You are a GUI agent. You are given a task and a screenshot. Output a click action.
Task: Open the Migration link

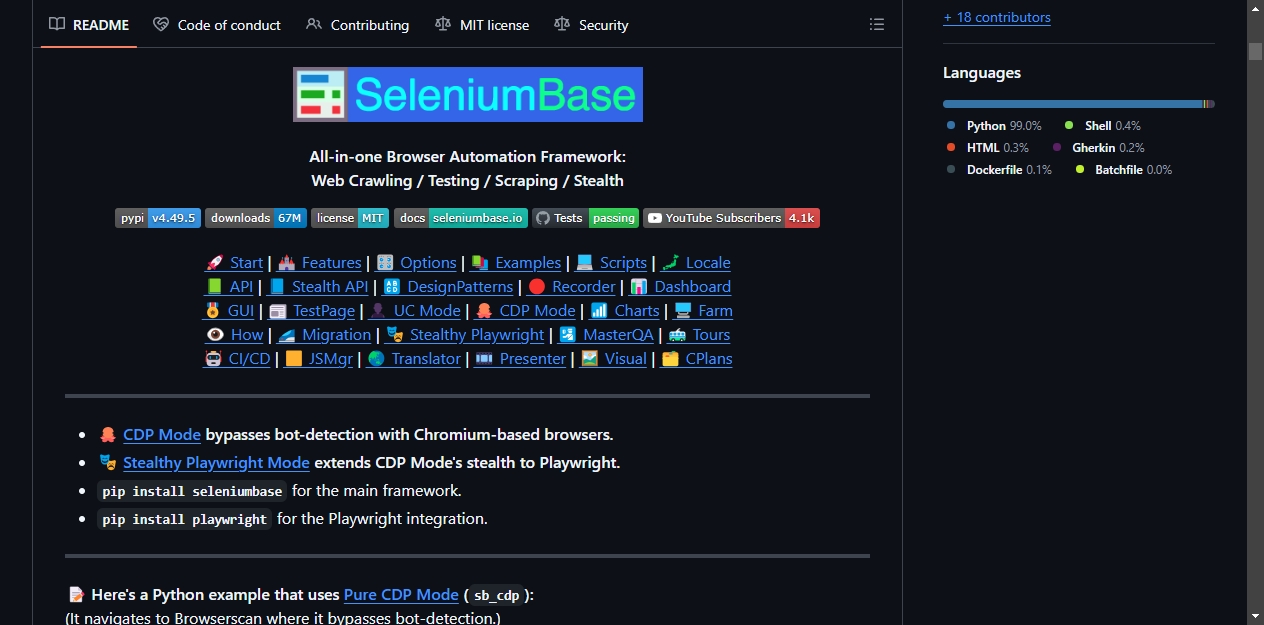[324, 335]
